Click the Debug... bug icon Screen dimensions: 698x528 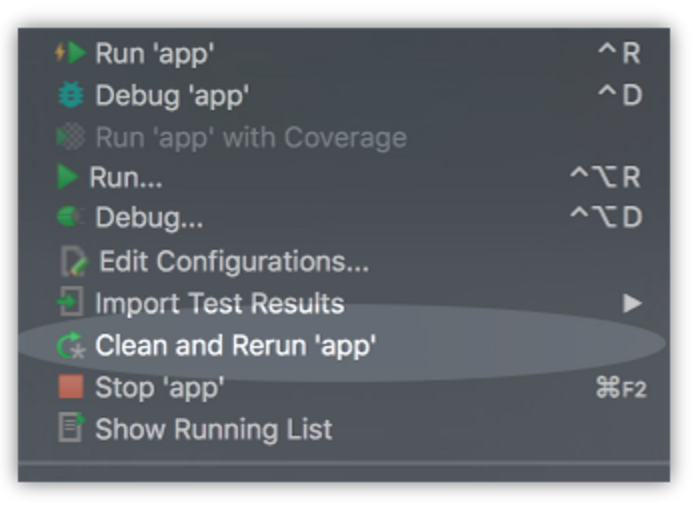tap(71, 218)
